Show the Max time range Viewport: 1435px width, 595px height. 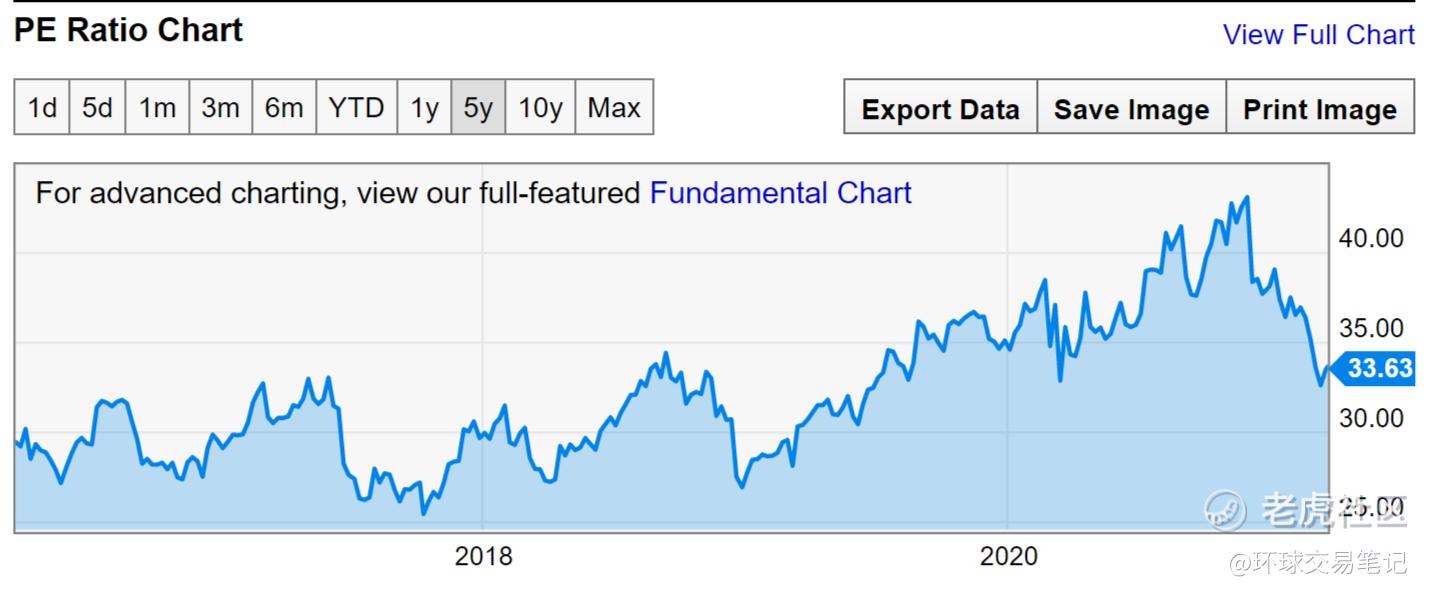[614, 107]
